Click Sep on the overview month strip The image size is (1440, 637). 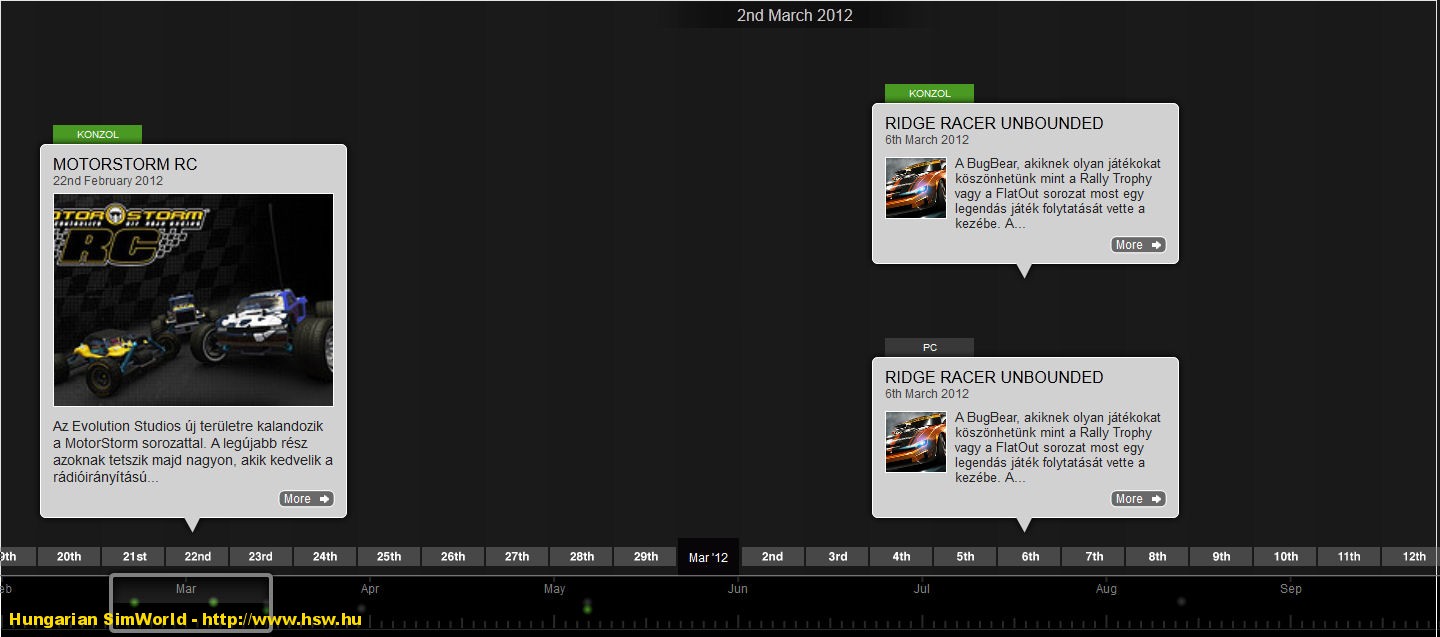(x=1291, y=589)
